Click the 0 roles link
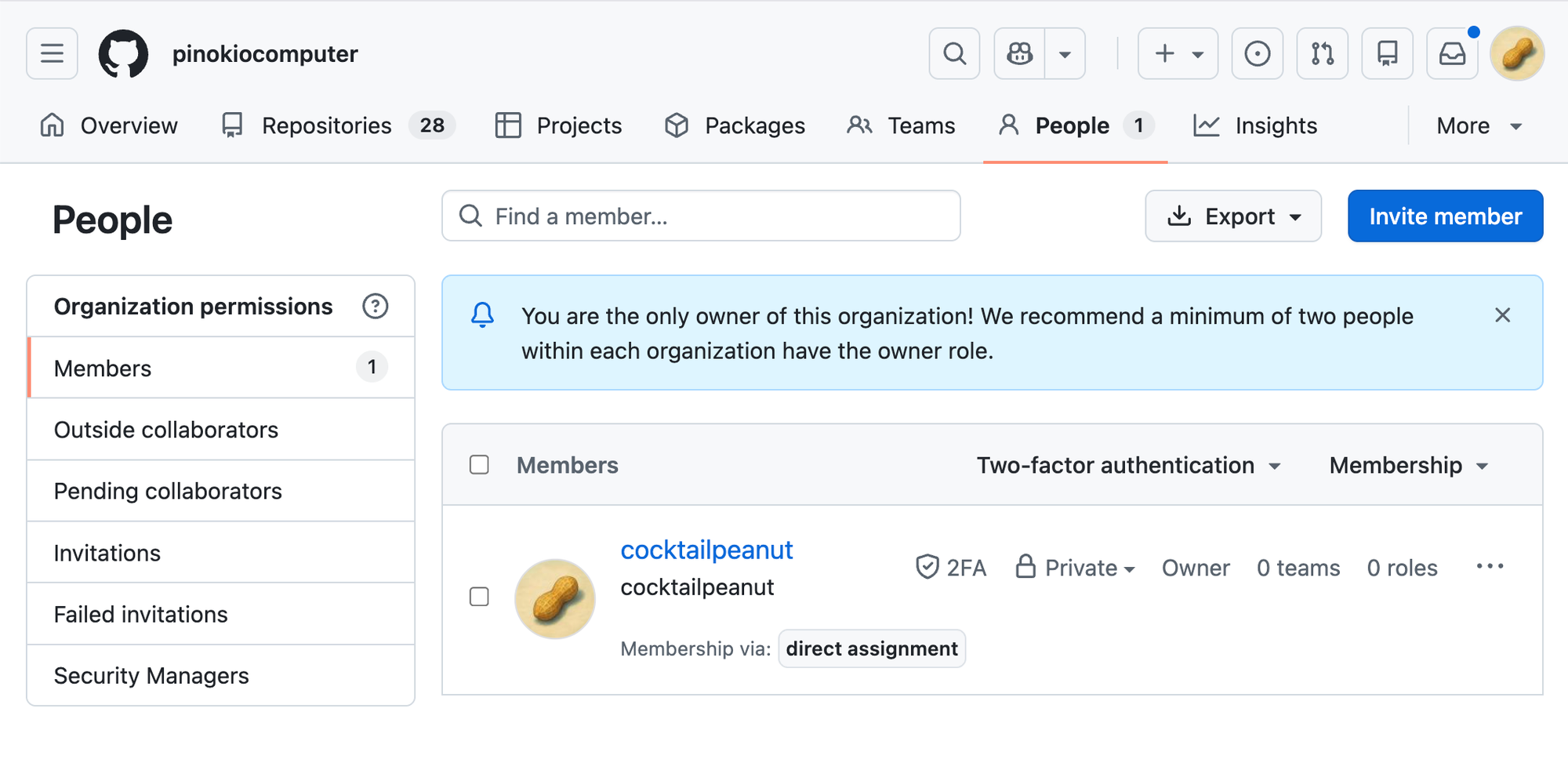 pyautogui.click(x=1402, y=568)
